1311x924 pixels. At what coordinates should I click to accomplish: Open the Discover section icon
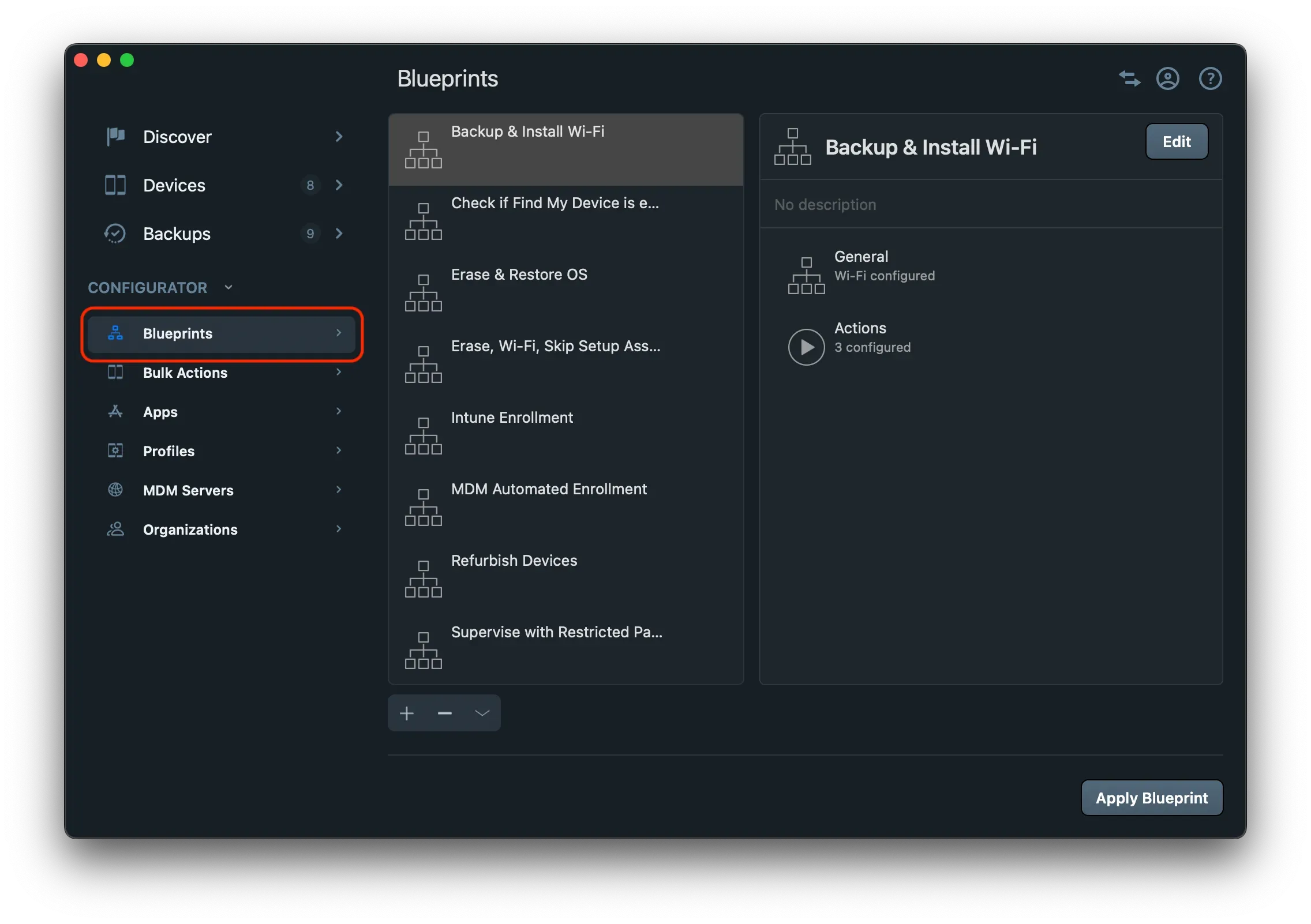[x=114, y=137]
